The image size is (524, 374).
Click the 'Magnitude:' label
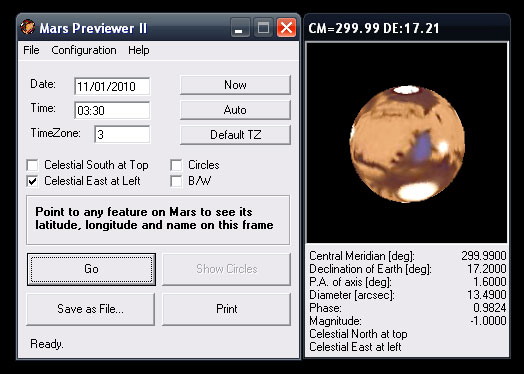(x=335, y=321)
